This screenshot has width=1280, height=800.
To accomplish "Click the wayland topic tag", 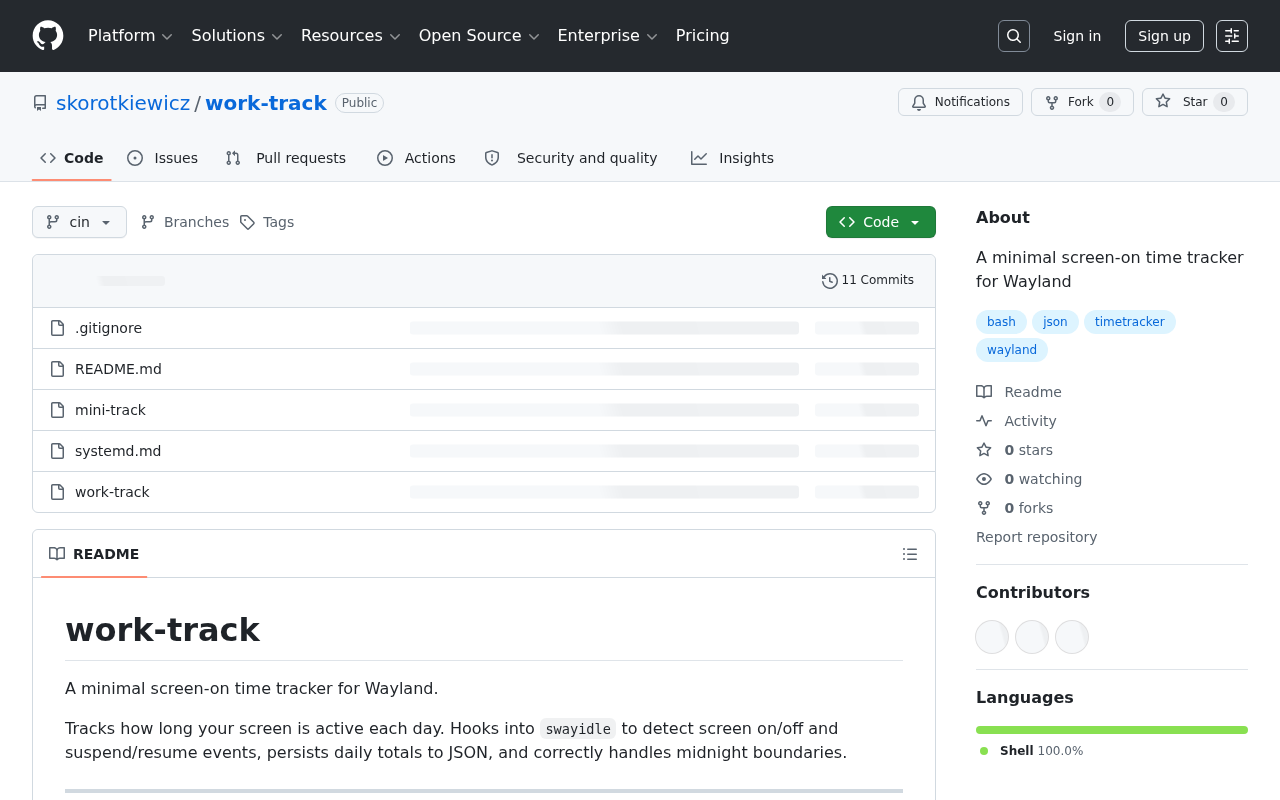I will [1012, 350].
